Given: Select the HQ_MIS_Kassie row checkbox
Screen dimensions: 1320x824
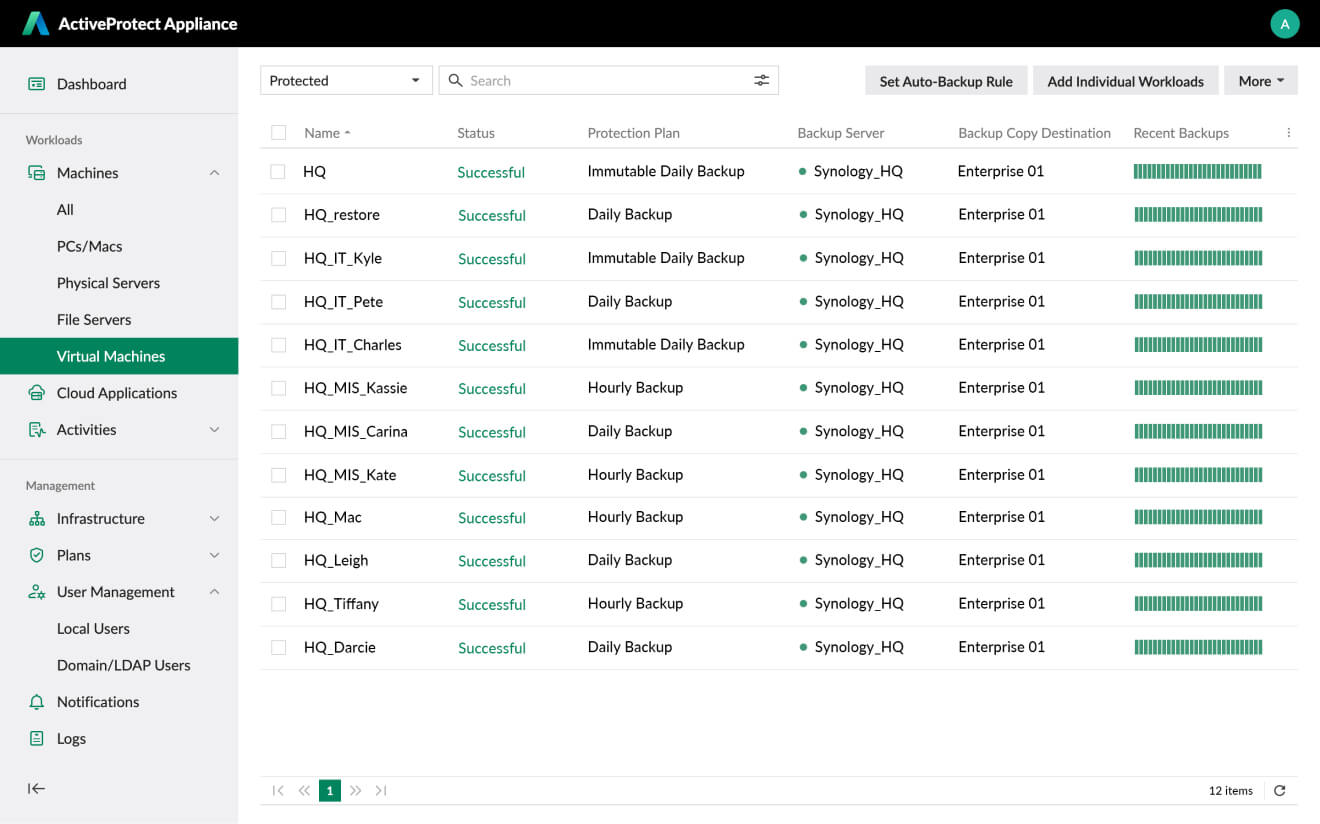Looking at the screenshot, I should [x=278, y=388].
